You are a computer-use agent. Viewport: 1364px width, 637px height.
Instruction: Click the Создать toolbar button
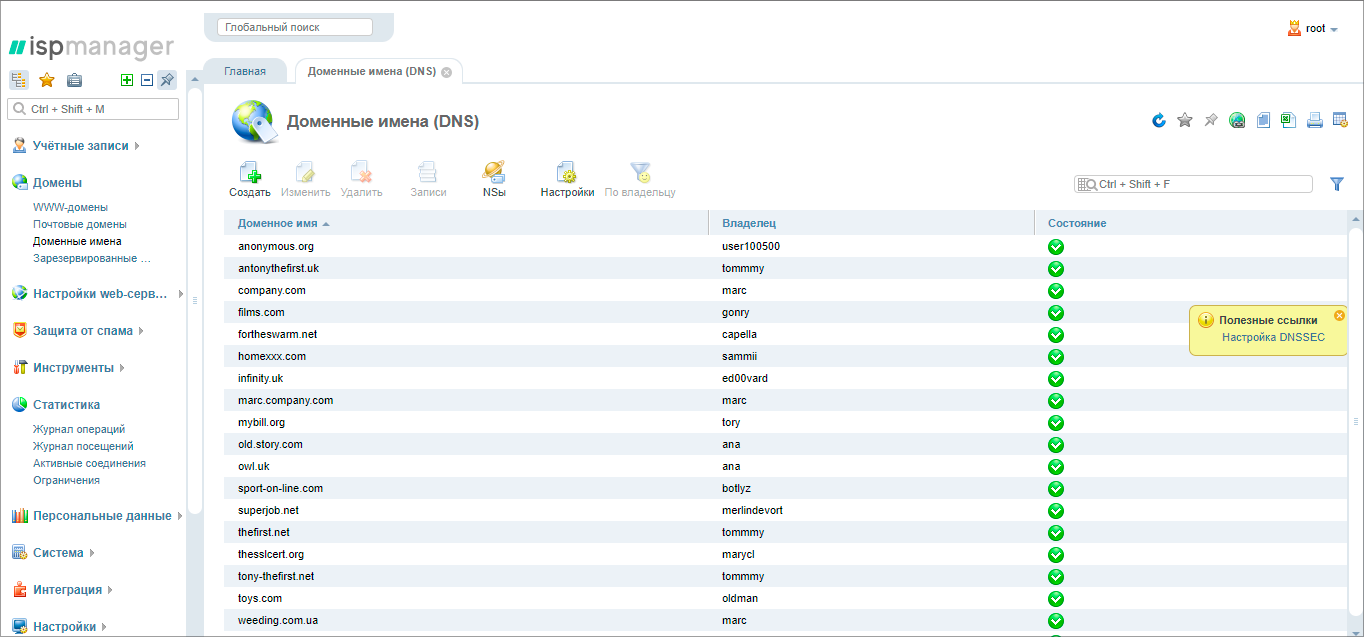[x=250, y=180]
